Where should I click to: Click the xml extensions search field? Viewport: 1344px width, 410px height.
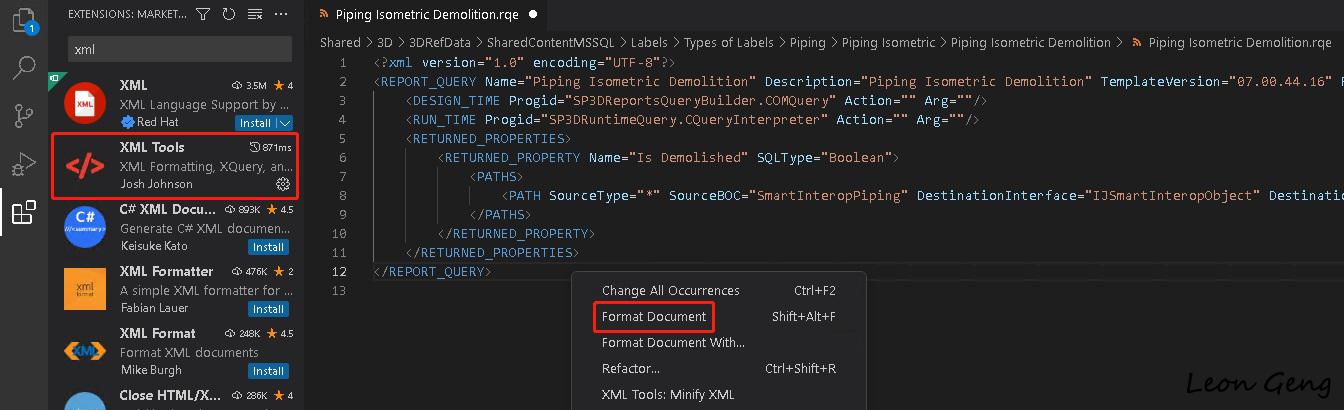point(180,48)
